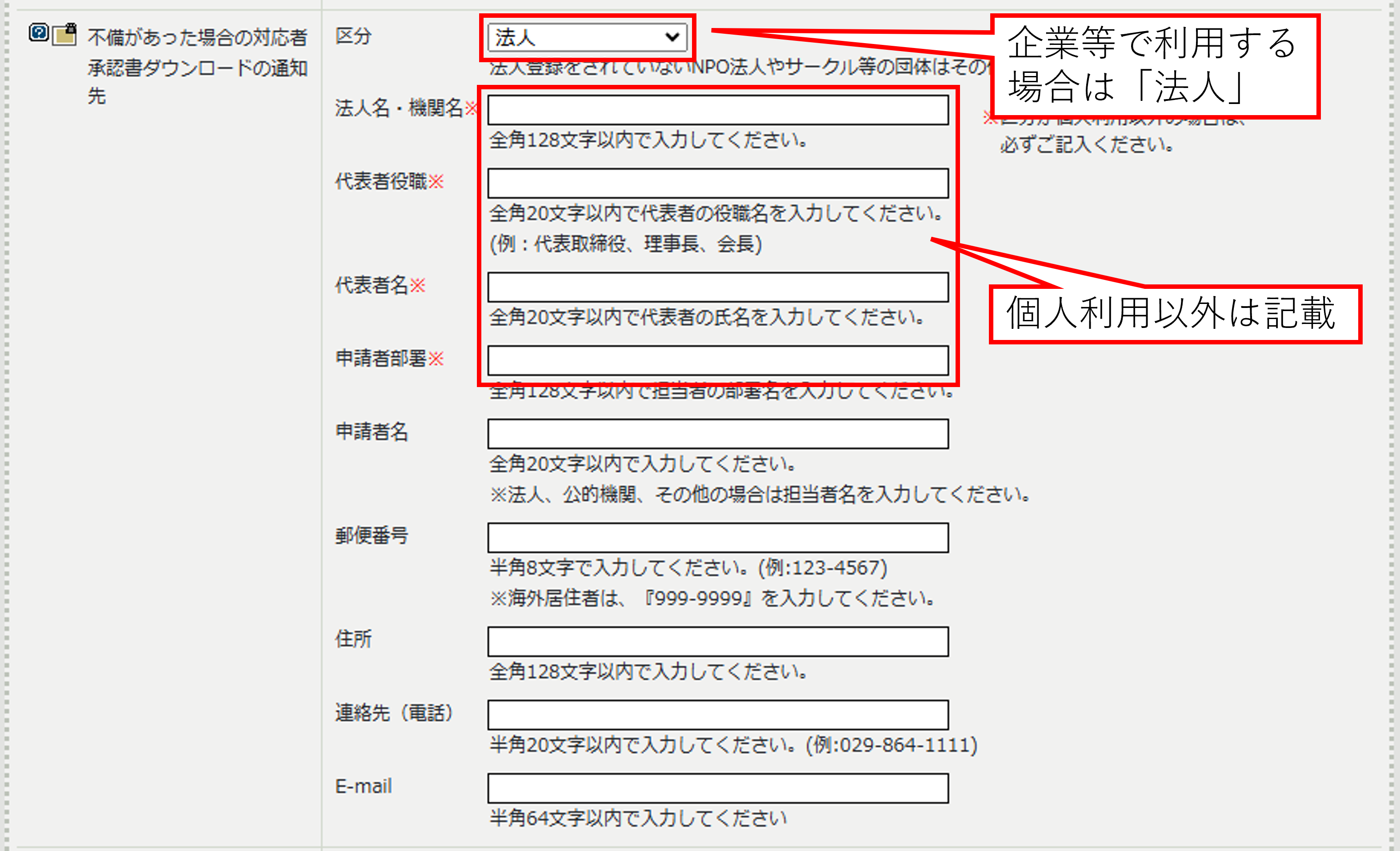Viewport: 1400px width, 851px height.
Task: Click 必ずご記入ください note text
Action: coord(1086,145)
